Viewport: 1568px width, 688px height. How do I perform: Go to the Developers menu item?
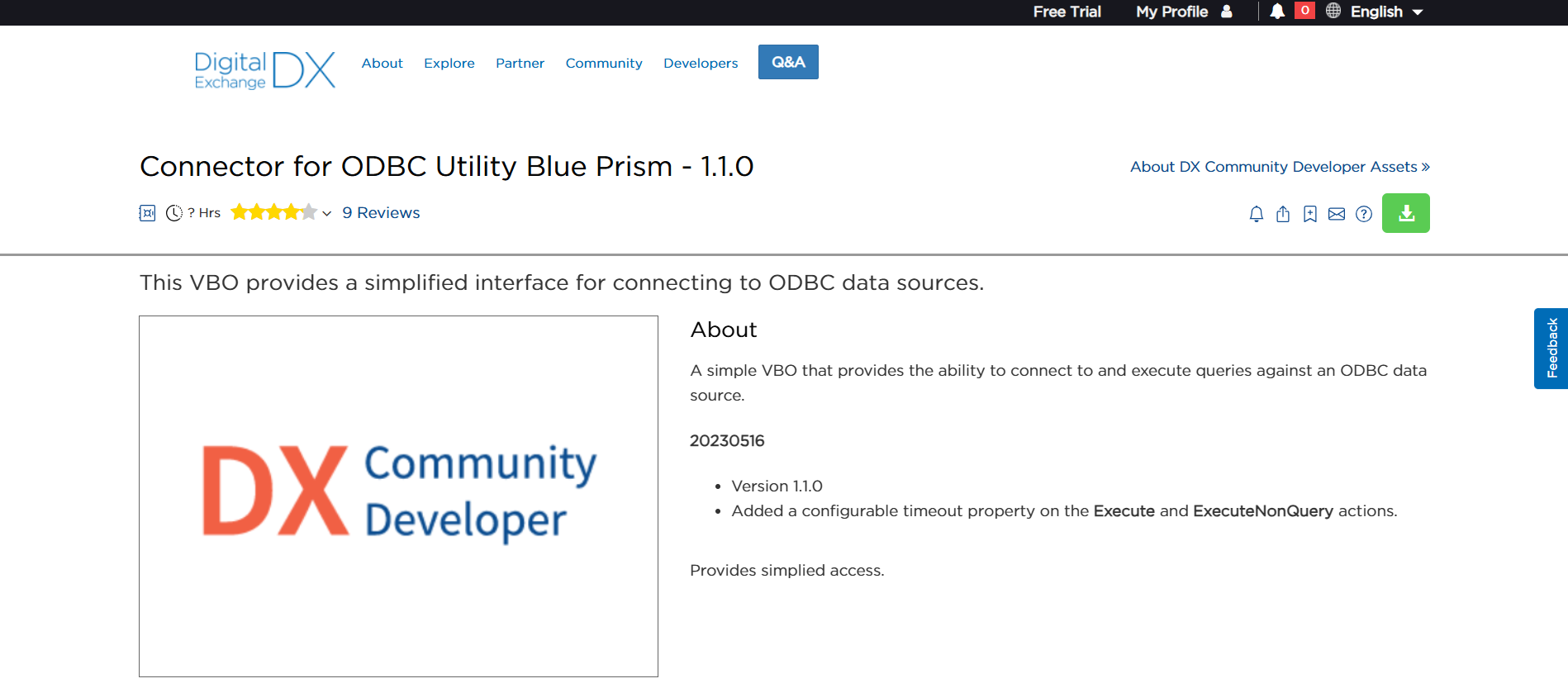click(700, 63)
